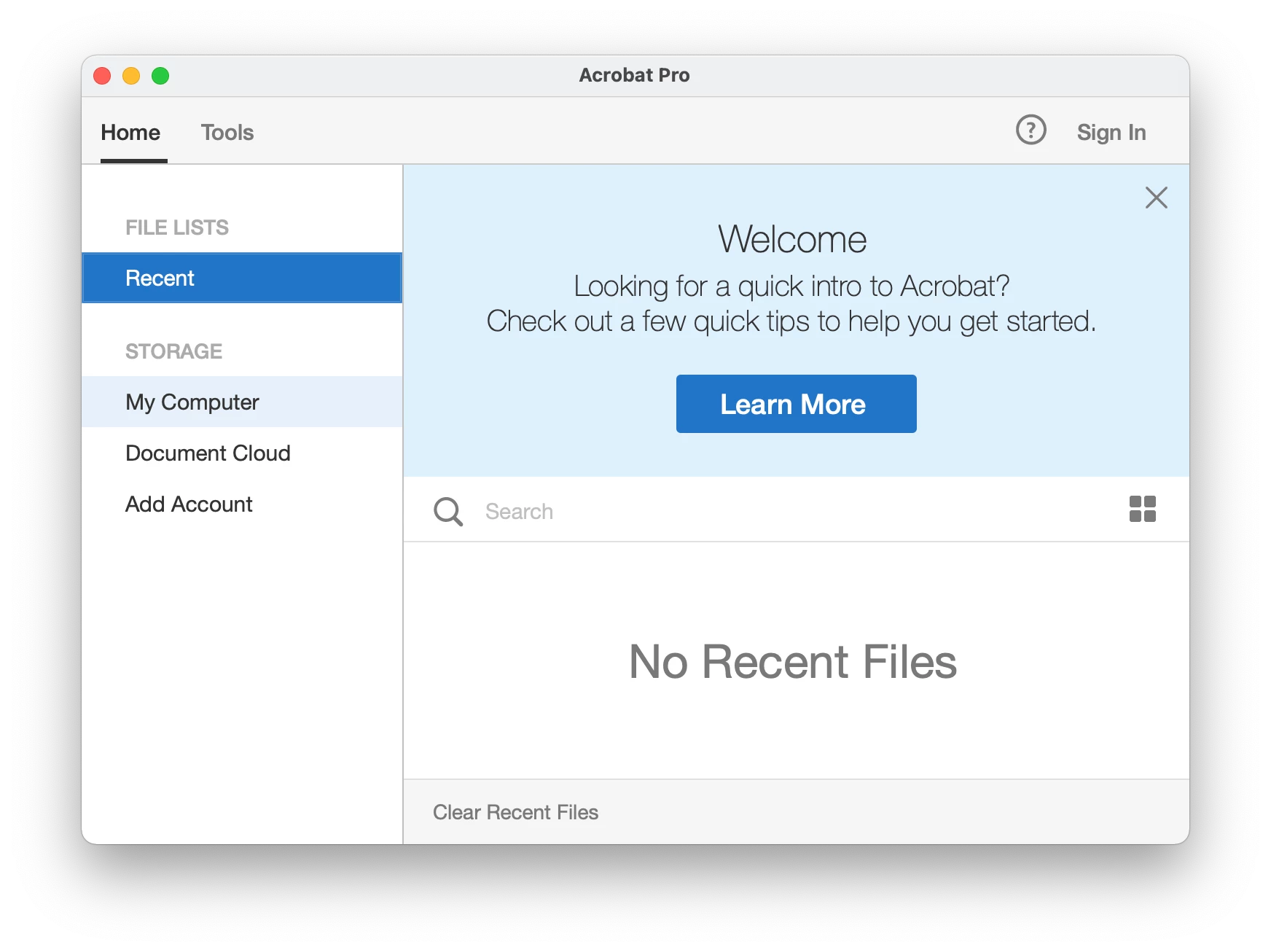Select Recent in the file lists
This screenshot has width=1271, height=952.
[242, 278]
